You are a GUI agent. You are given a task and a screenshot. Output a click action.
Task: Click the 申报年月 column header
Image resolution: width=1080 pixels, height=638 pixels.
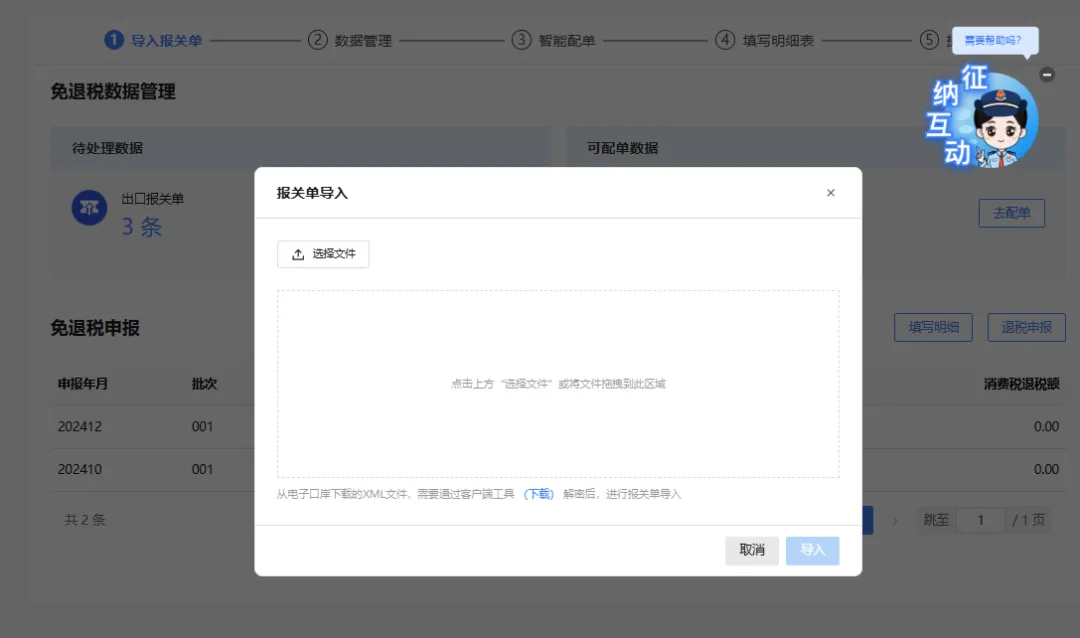[x=83, y=384]
